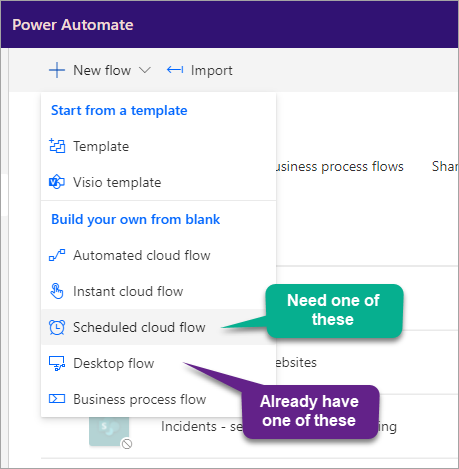Click the plus icon beside New flow
The image size is (459, 469).
click(57, 70)
